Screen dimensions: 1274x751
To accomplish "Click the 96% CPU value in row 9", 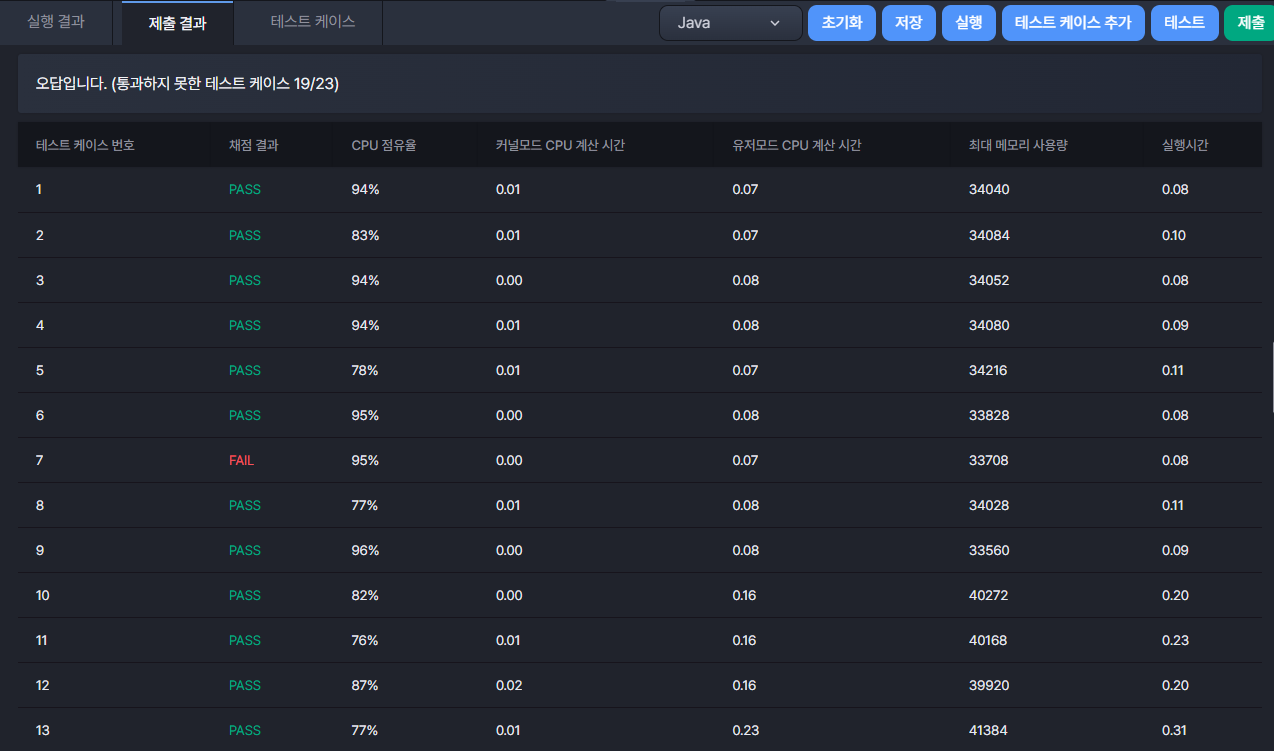I will [365, 550].
